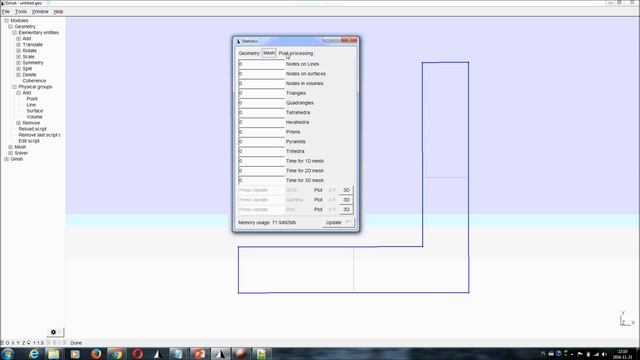Image resolution: width=640 pixels, height=360 pixels.
Task: Expand the Mesh module node
Action: tap(11, 147)
